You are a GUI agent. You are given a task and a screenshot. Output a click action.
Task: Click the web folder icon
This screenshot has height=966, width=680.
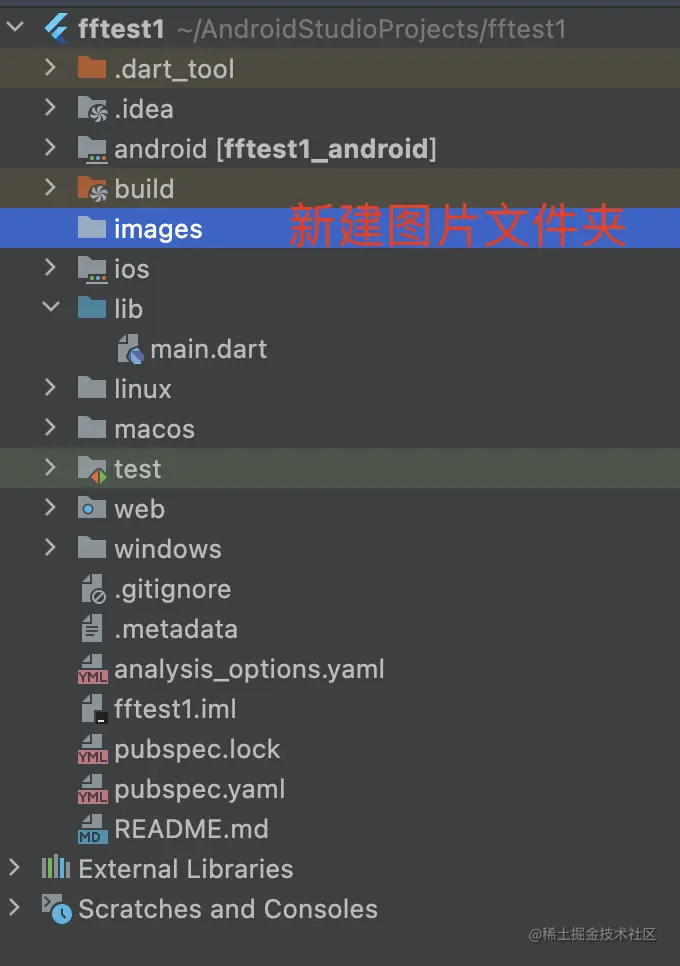pos(92,509)
